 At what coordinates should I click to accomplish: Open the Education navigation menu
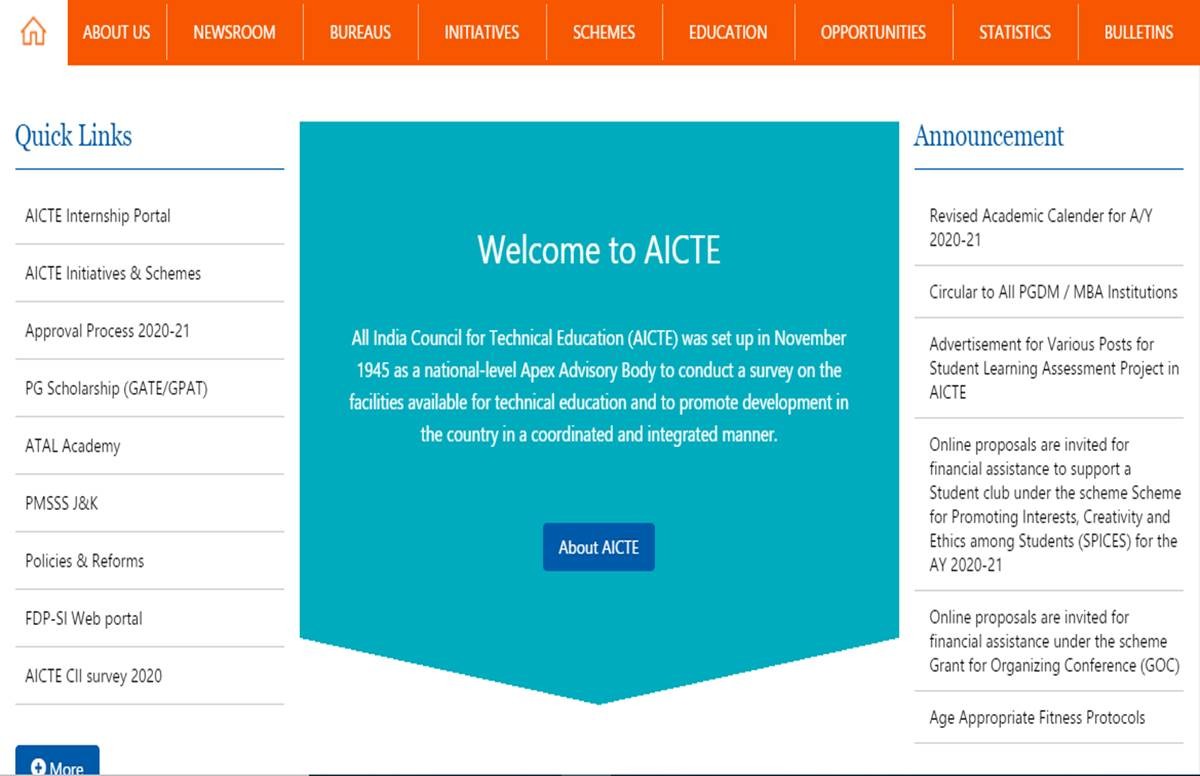point(727,32)
